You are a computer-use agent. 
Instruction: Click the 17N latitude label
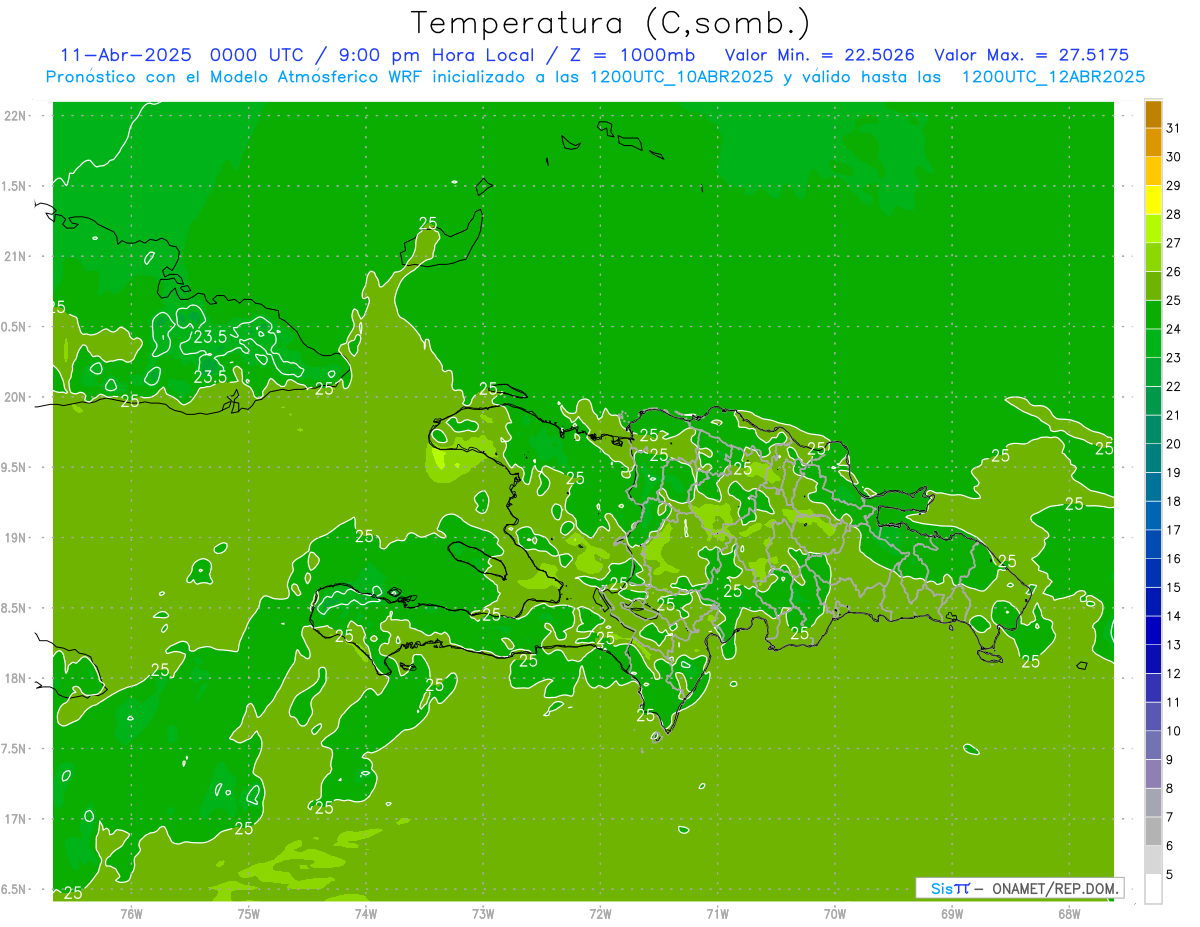click(x=17, y=819)
